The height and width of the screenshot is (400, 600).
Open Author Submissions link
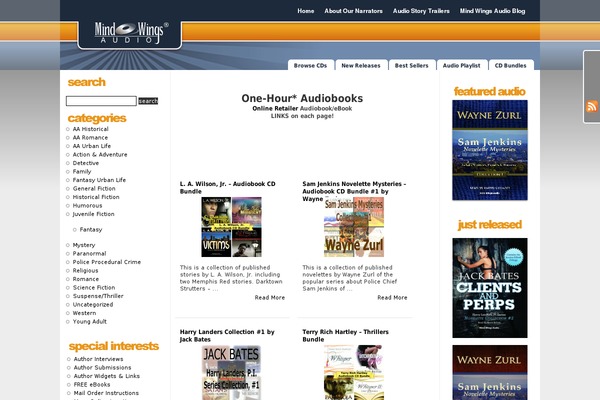[102, 367]
